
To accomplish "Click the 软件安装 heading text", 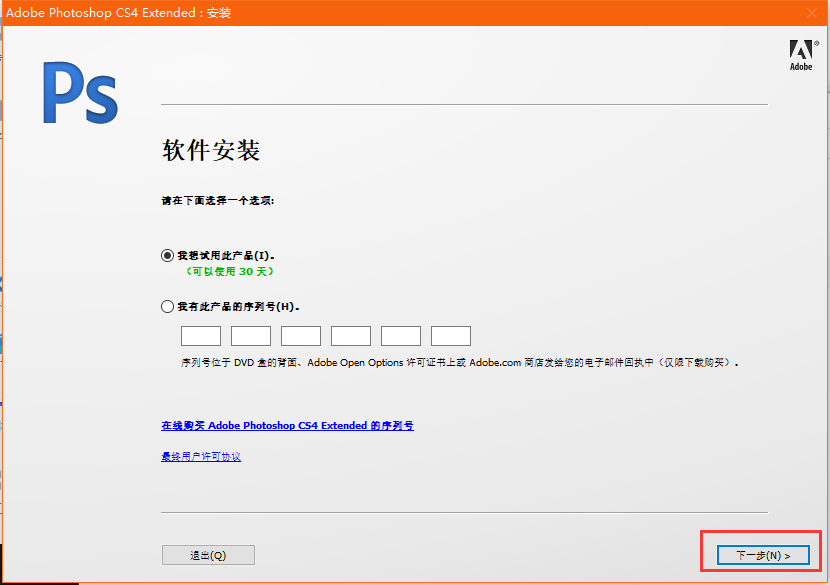I will click(211, 151).
